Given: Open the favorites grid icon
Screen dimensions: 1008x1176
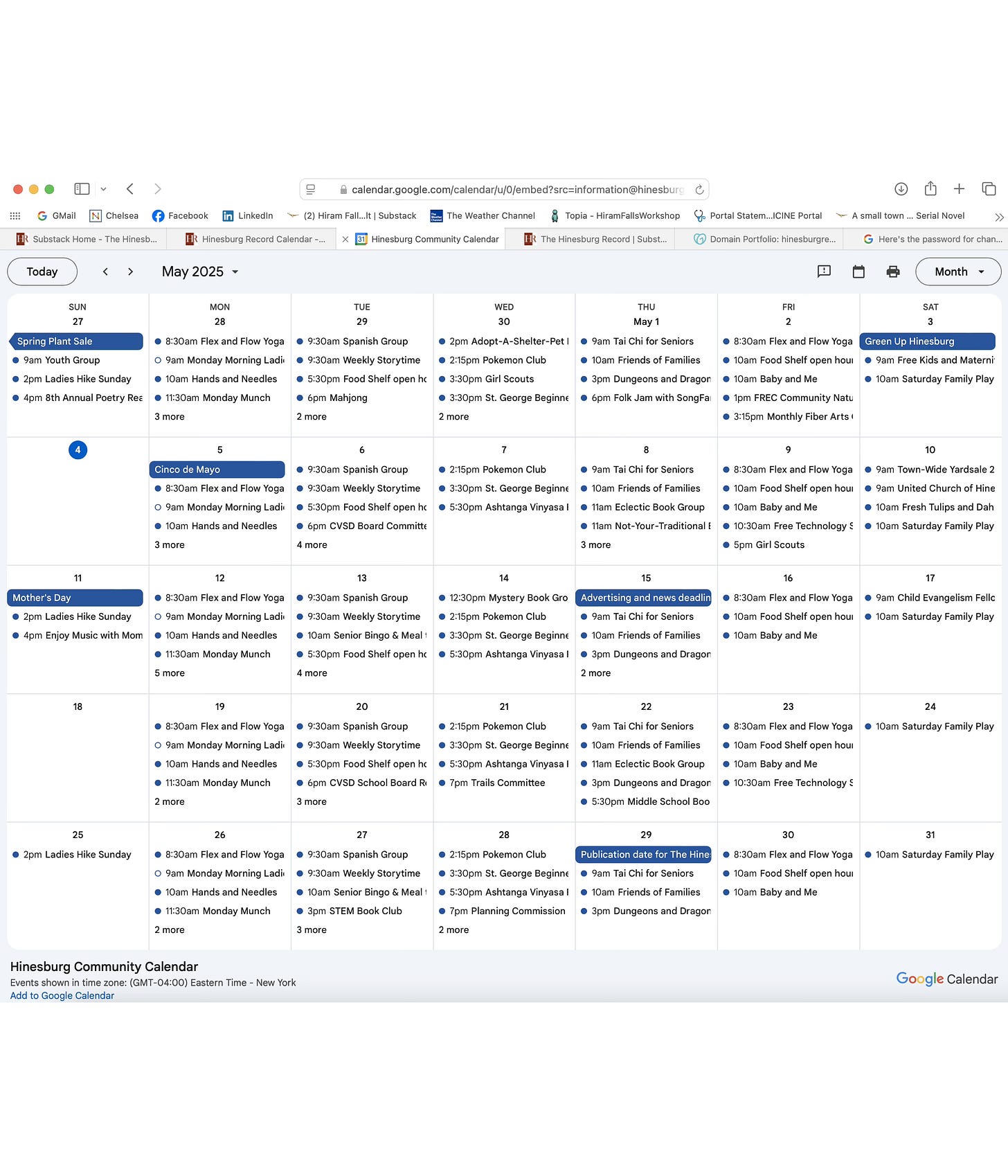Looking at the screenshot, I should click(15, 216).
